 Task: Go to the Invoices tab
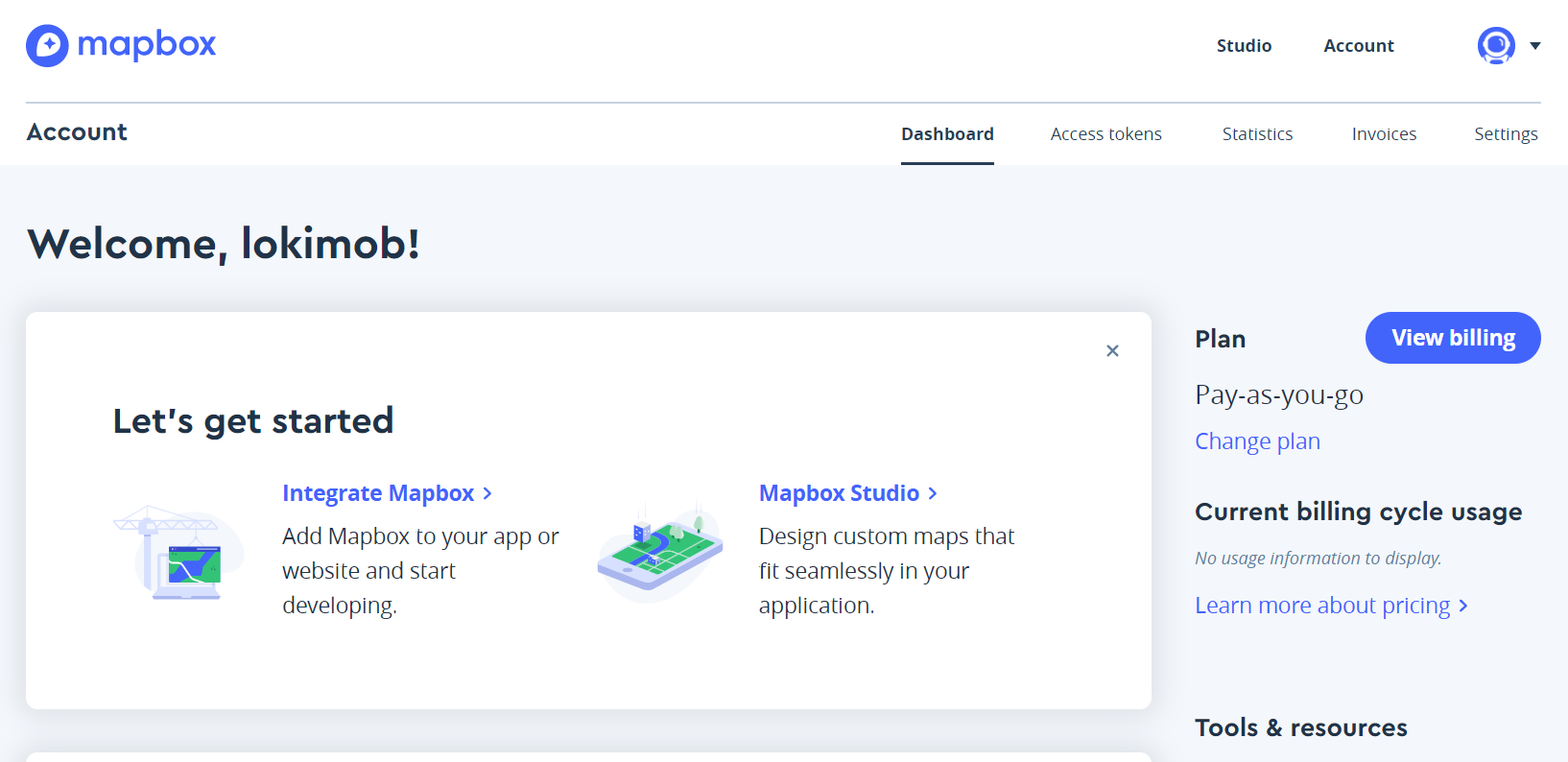tap(1384, 134)
